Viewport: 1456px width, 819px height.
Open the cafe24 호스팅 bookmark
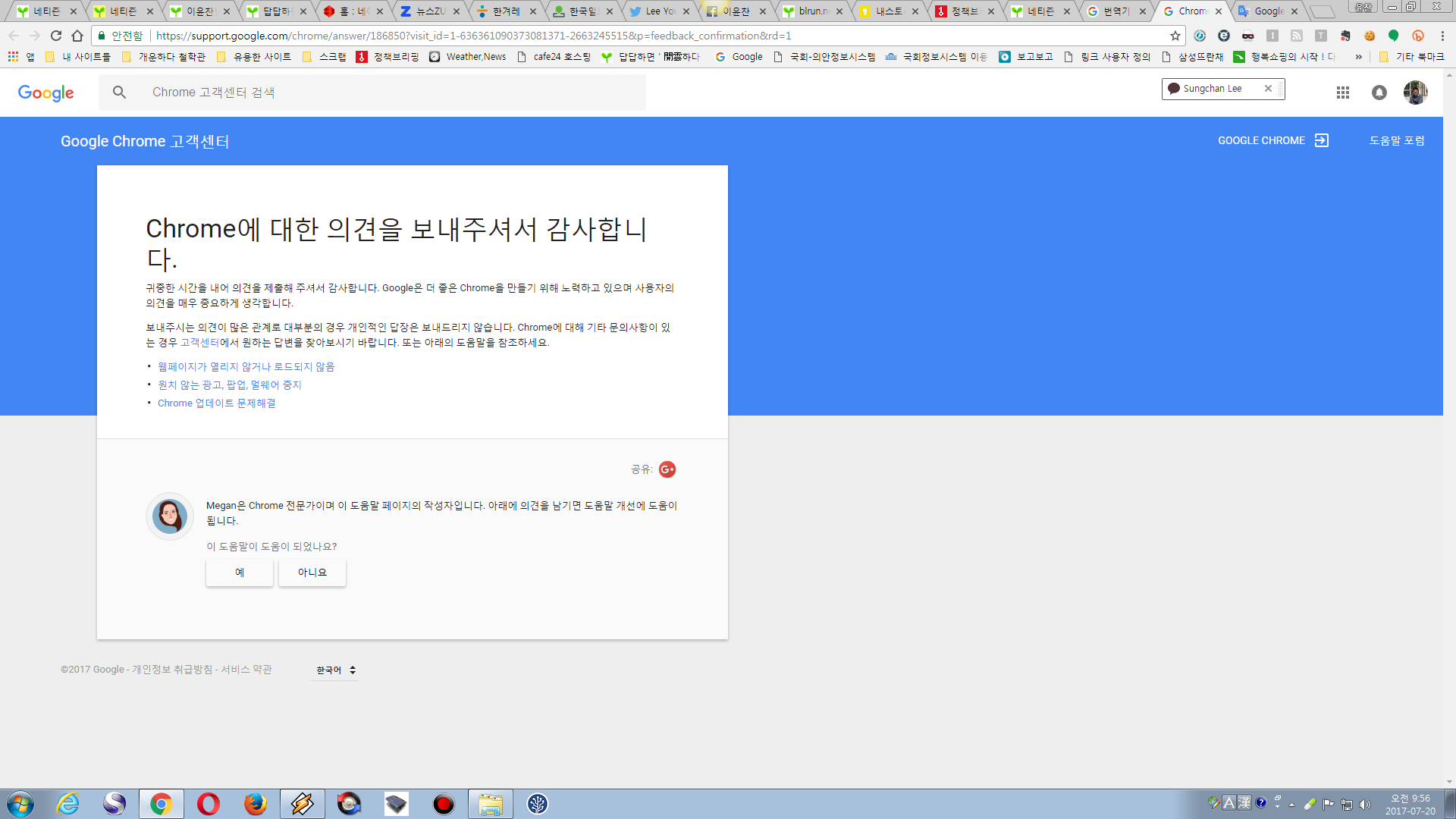(554, 57)
